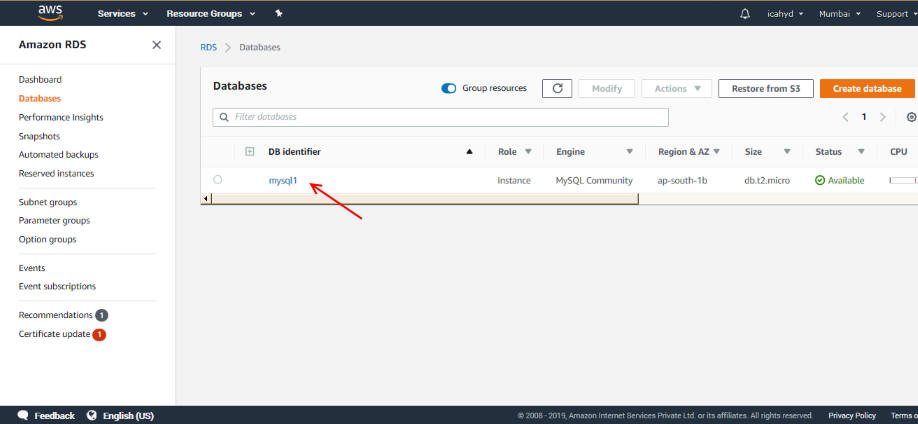Screen dimensions: 918x424
Task: Click the Create database button
Action: [x=867, y=88]
